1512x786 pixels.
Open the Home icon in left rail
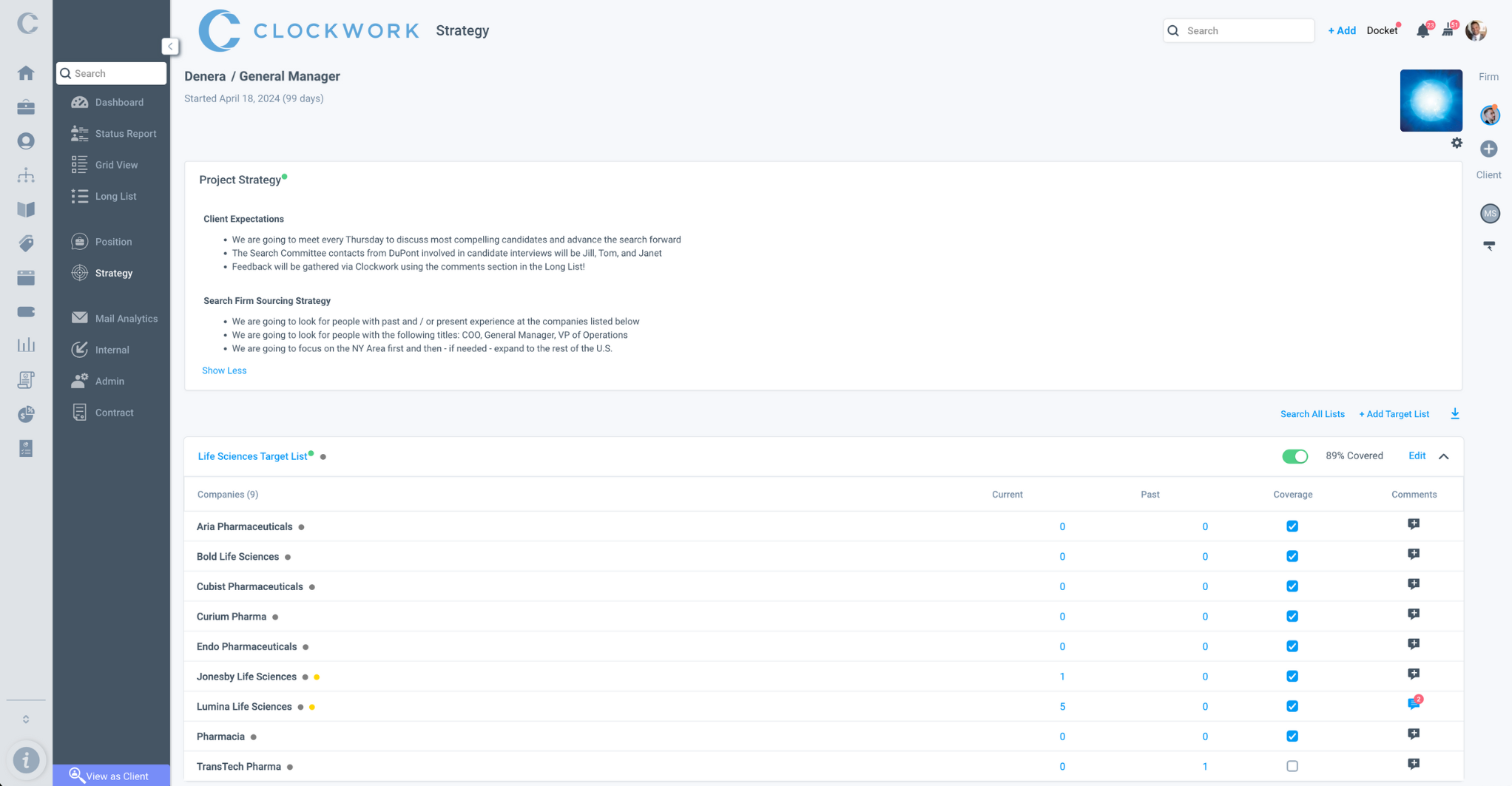(26, 72)
